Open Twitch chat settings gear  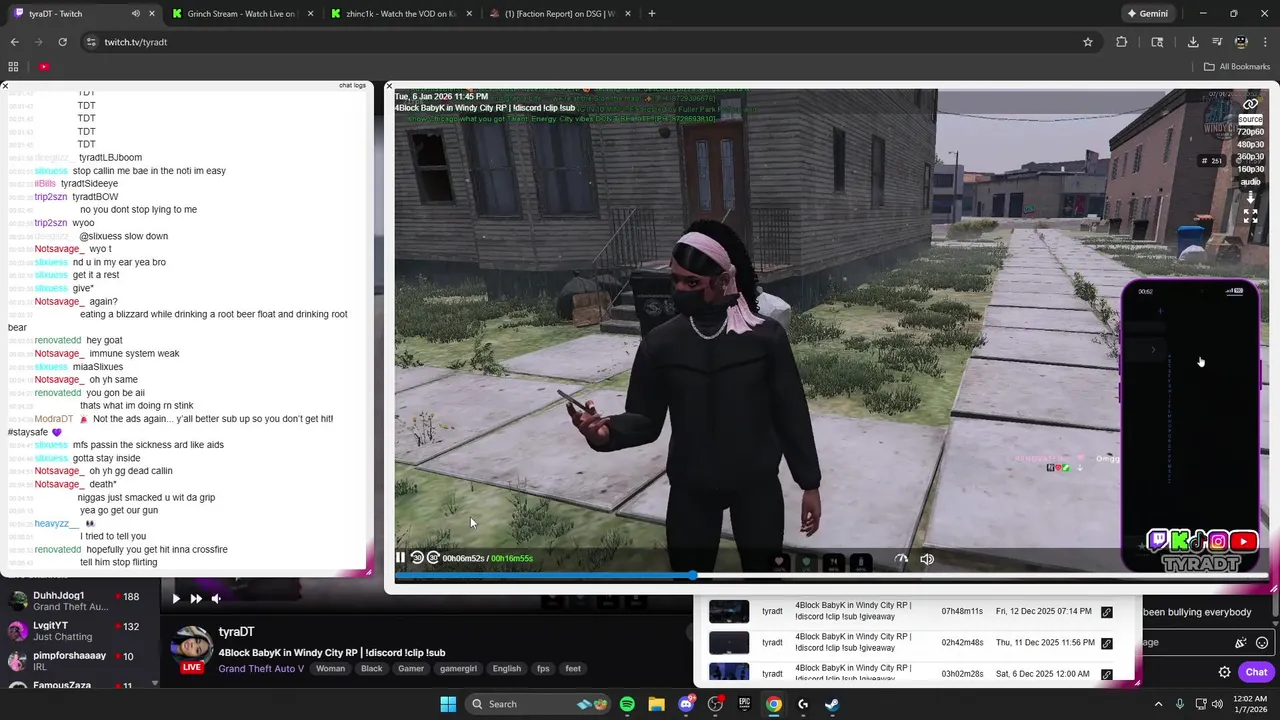(x=1224, y=672)
